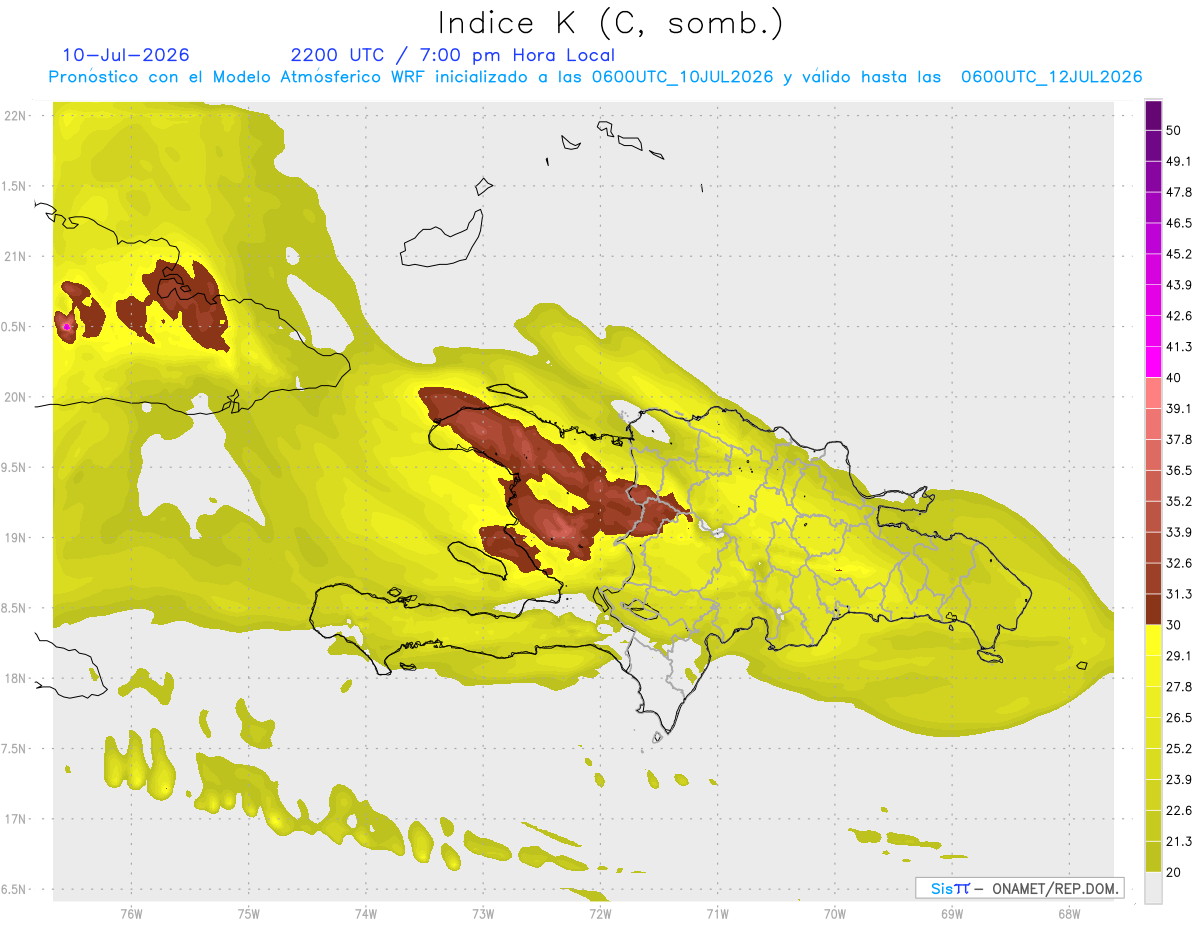Click the "19N" latitude label
Image resolution: width=1200 pixels, height=927 pixels.
[x=15, y=537]
